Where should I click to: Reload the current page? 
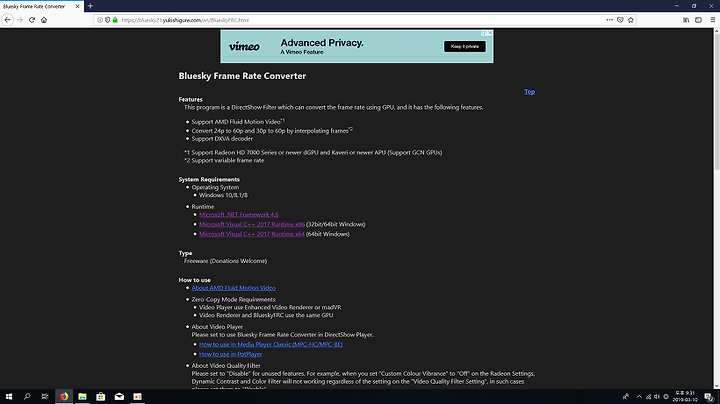[x=32, y=20]
